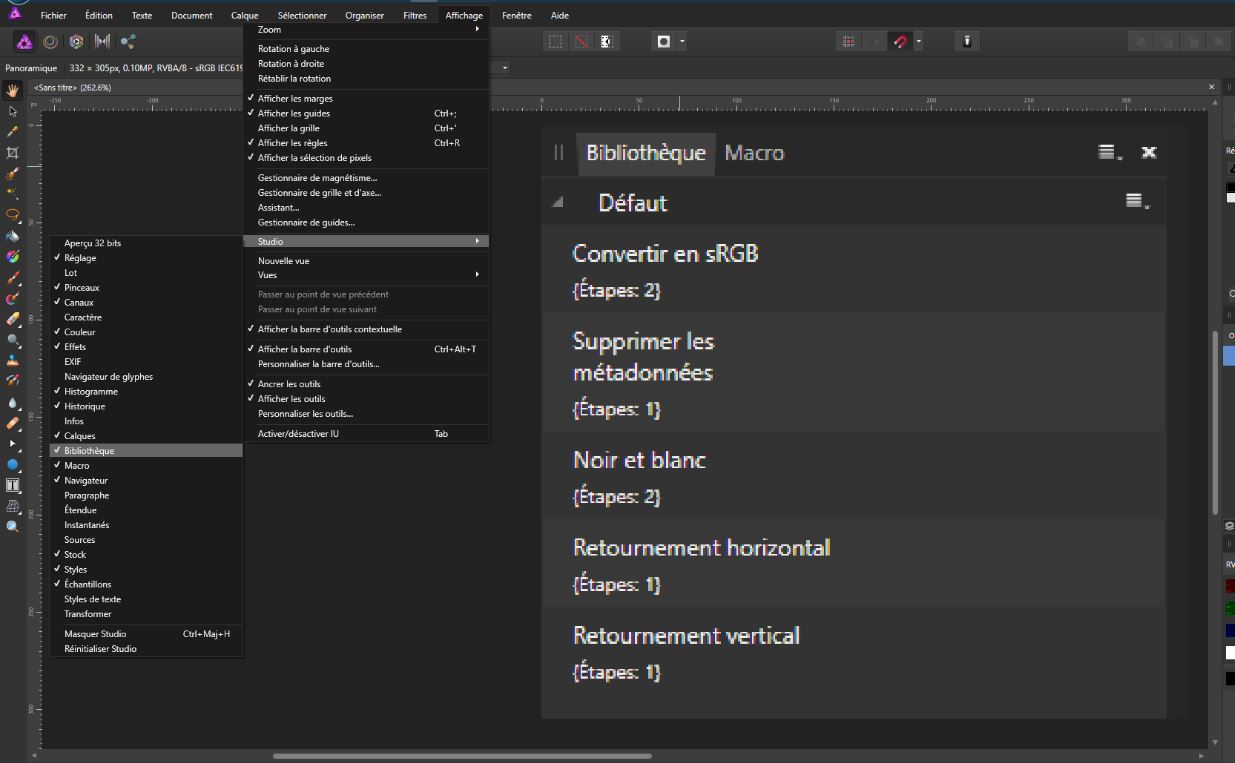Image resolution: width=1235 pixels, height=763 pixels.
Task: Select the Clone Stamp tool
Action: click(x=13, y=360)
